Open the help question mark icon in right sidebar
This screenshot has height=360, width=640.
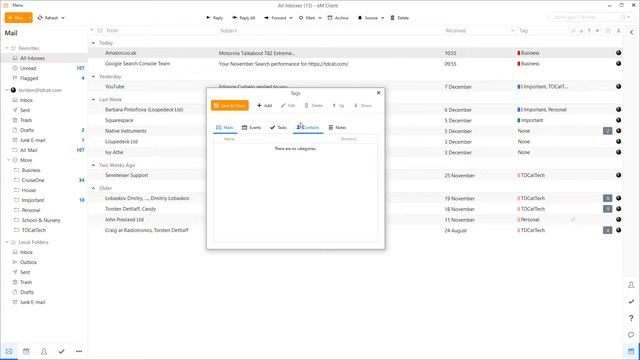[x=631, y=318]
